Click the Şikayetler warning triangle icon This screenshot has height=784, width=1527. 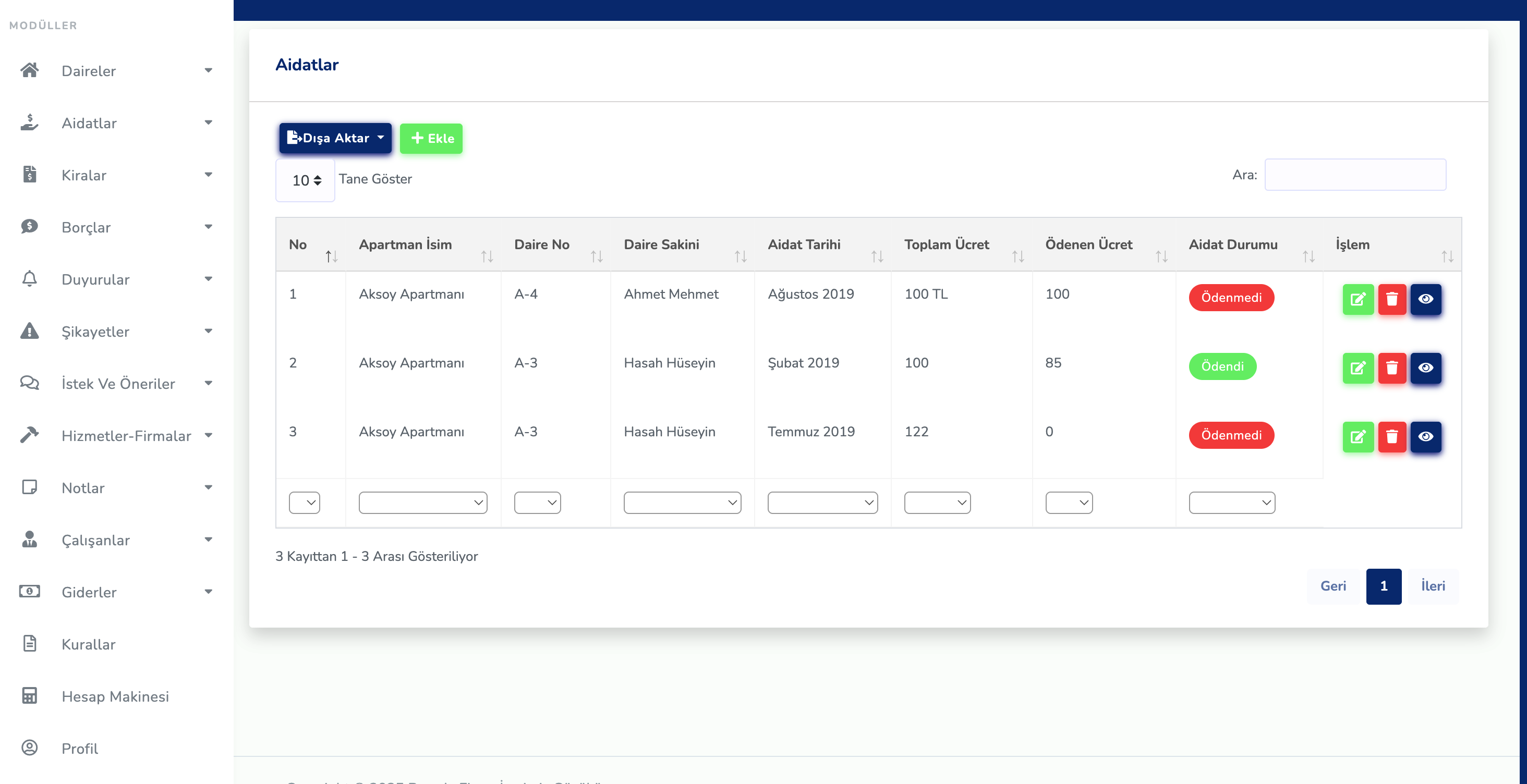(x=29, y=331)
